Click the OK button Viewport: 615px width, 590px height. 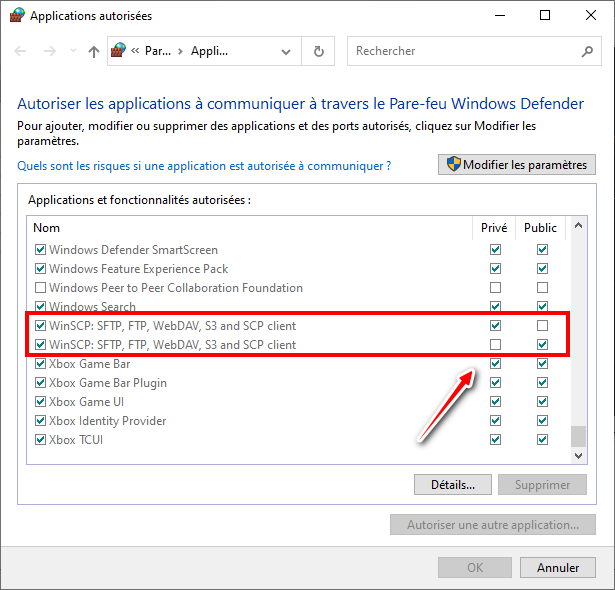(475, 568)
